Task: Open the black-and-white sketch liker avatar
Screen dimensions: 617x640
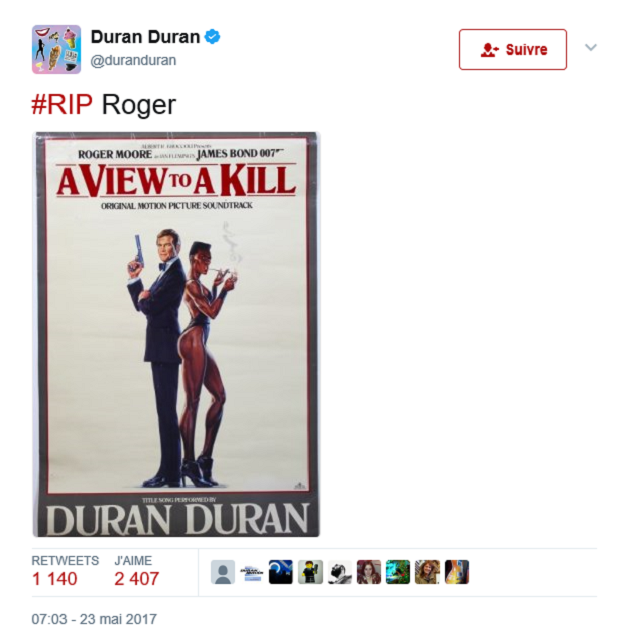Action: tap(340, 572)
